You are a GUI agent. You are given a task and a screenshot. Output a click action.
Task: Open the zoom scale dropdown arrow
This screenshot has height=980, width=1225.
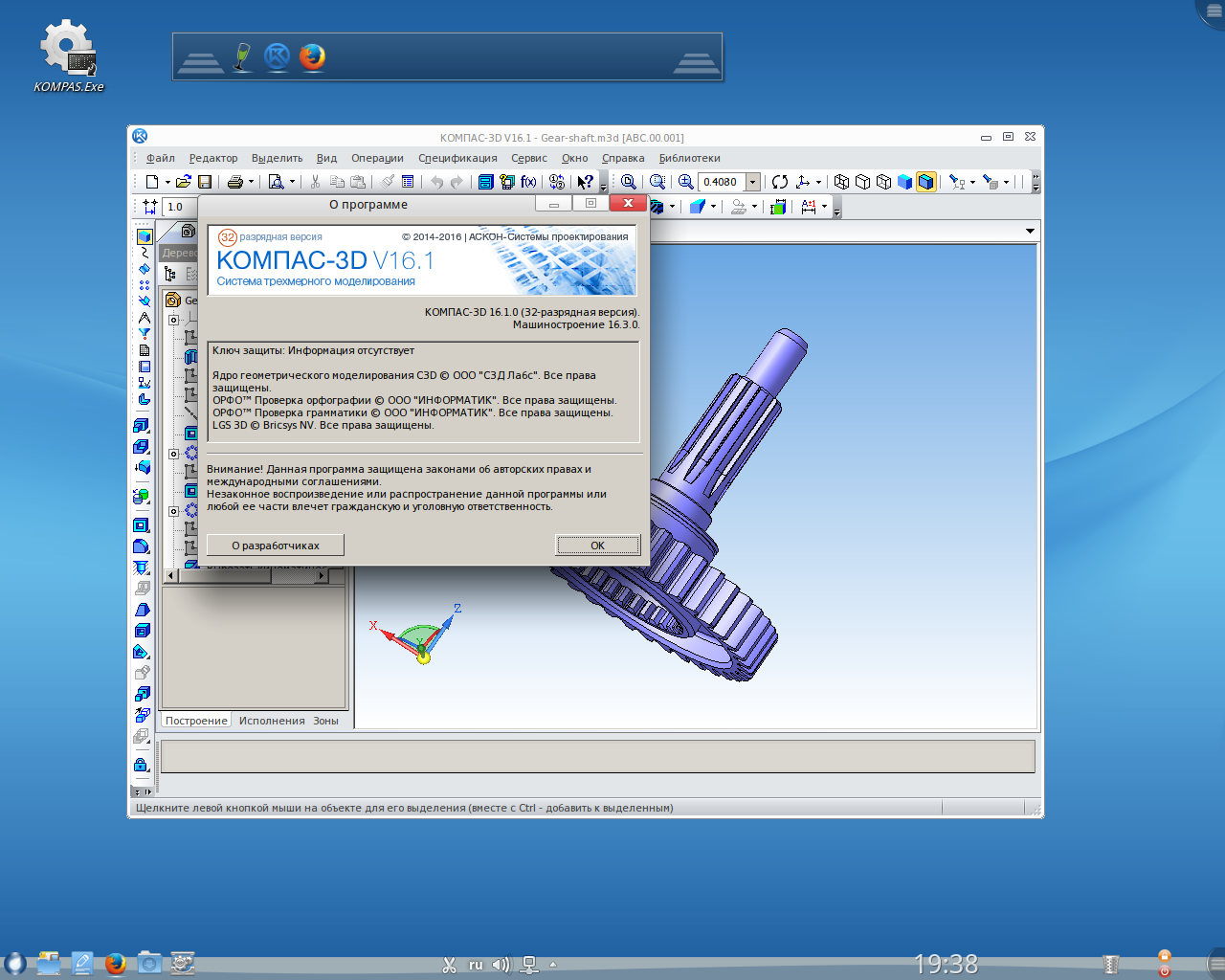click(752, 182)
